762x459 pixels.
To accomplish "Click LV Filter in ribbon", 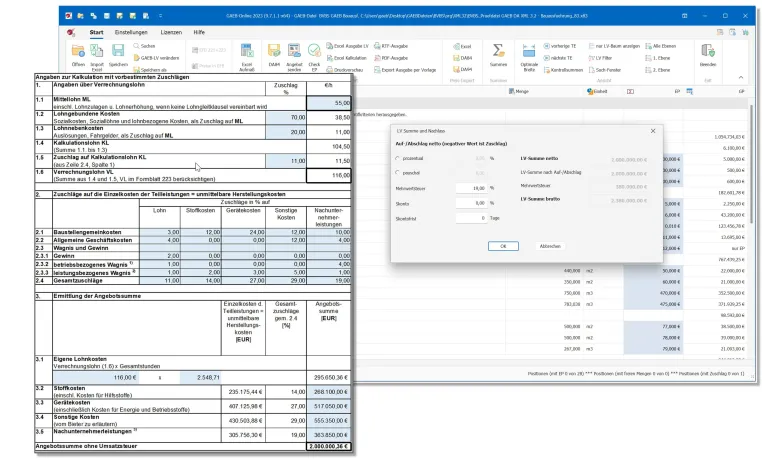I will 600,58.
